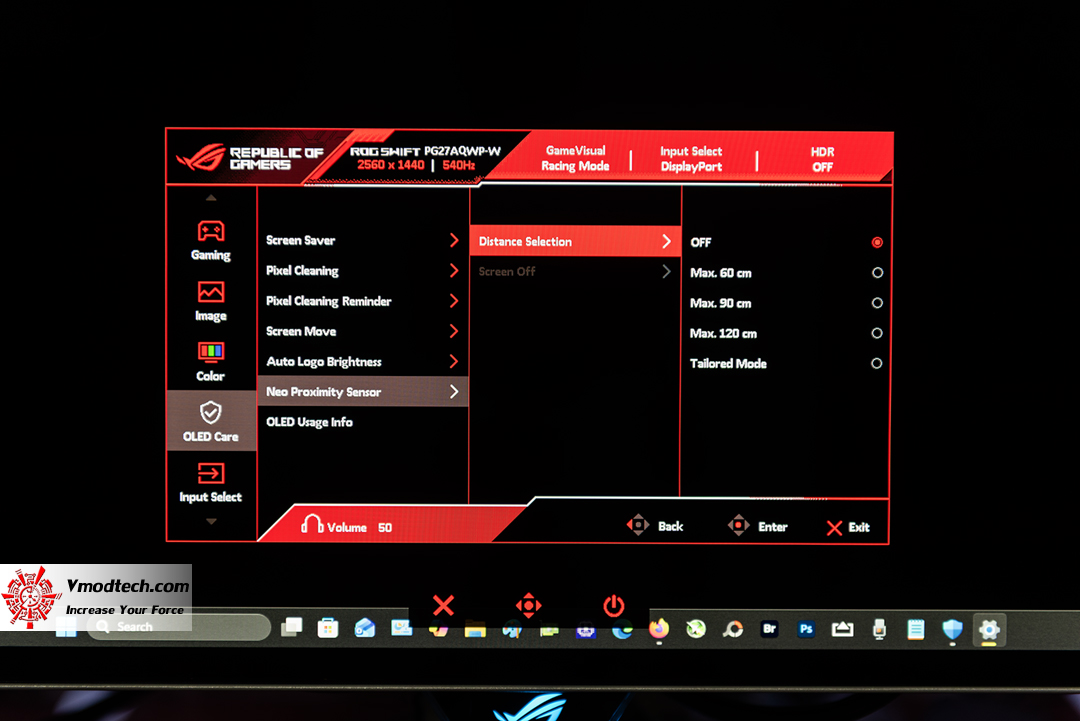Click the 540Hz refresh rate text
The height and width of the screenshot is (721, 1080).
tap(459, 165)
